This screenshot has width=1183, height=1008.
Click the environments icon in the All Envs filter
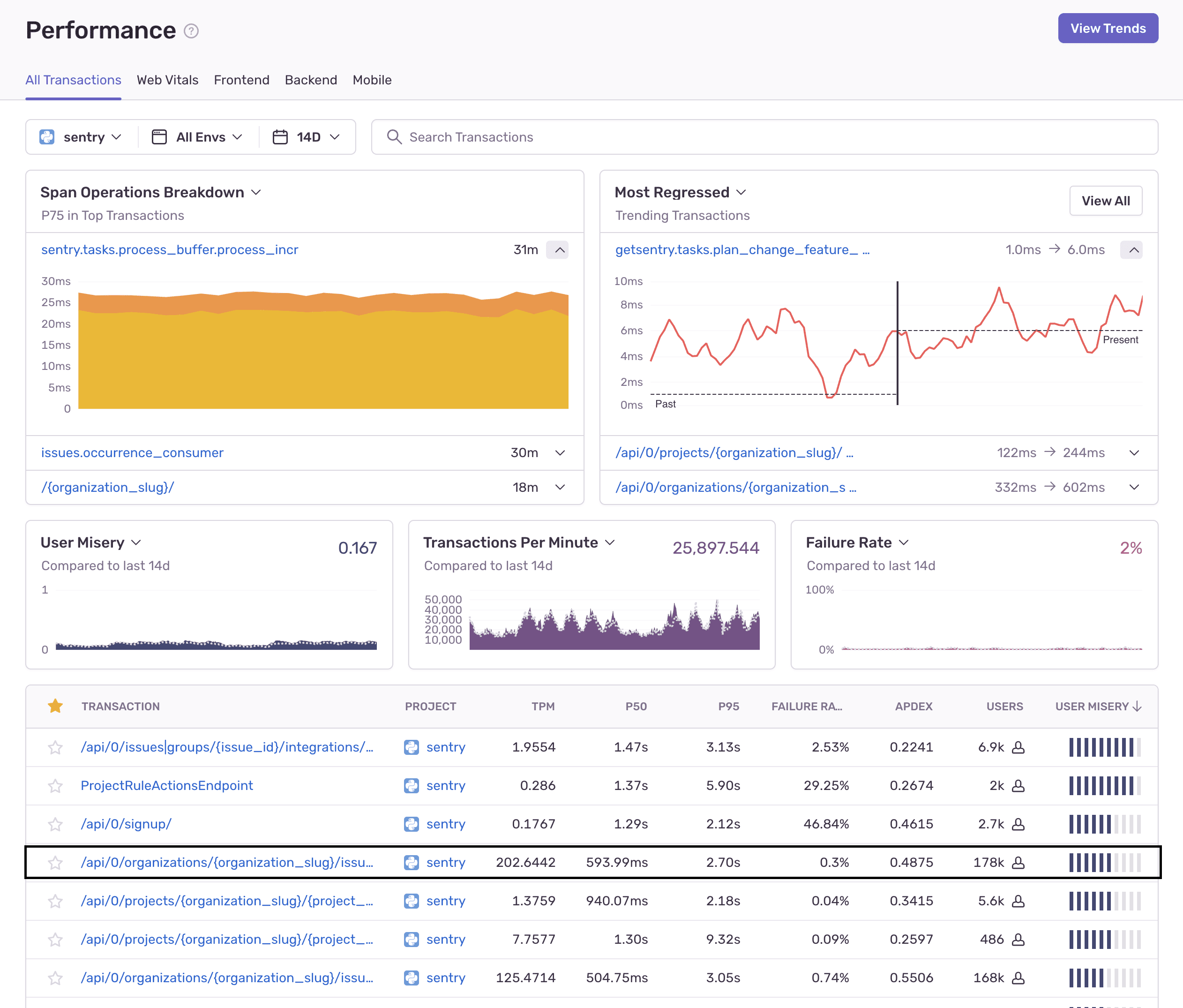coord(158,137)
